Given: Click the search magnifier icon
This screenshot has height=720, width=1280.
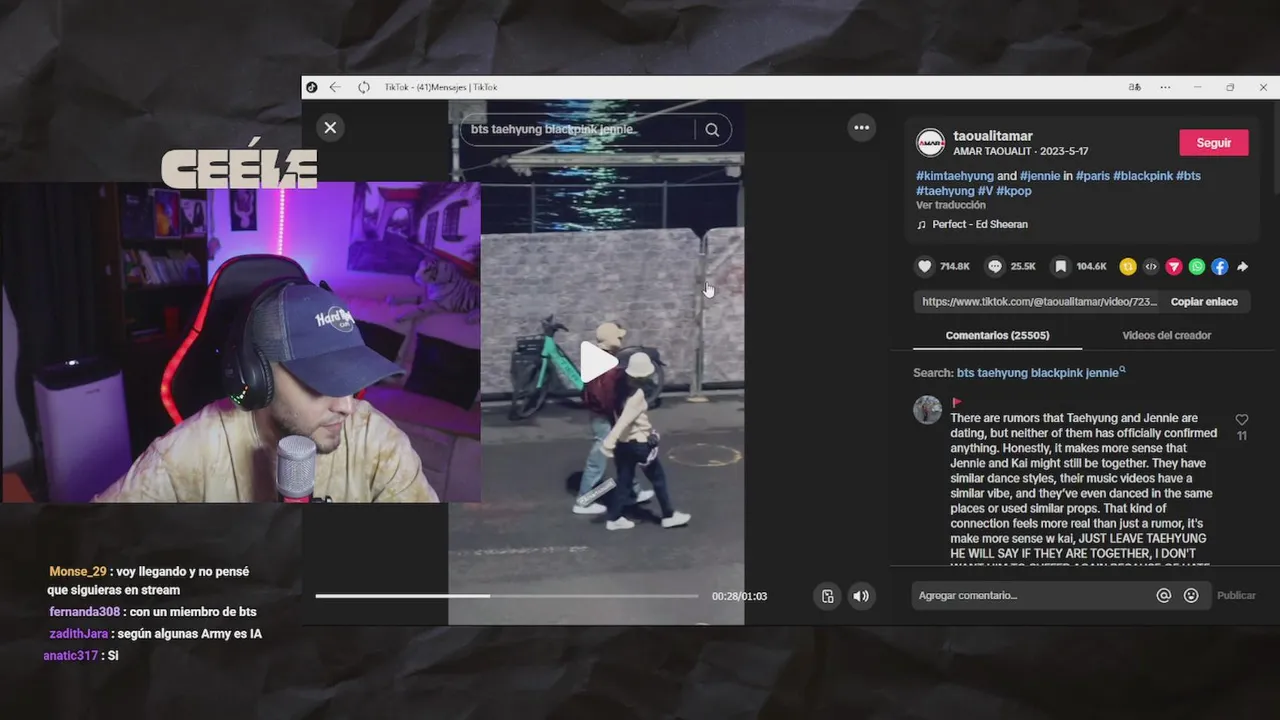Looking at the screenshot, I should (712, 129).
